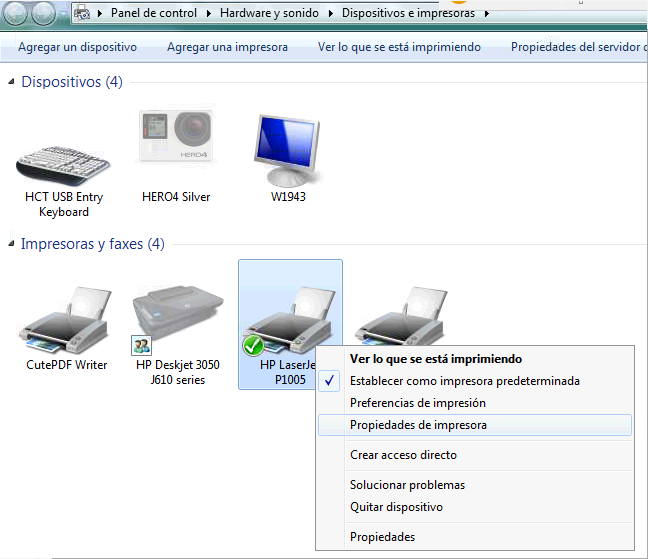Click 'Agregar un dispositivo' toolbar button
This screenshot has height=559, width=648.
tap(77, 47)
